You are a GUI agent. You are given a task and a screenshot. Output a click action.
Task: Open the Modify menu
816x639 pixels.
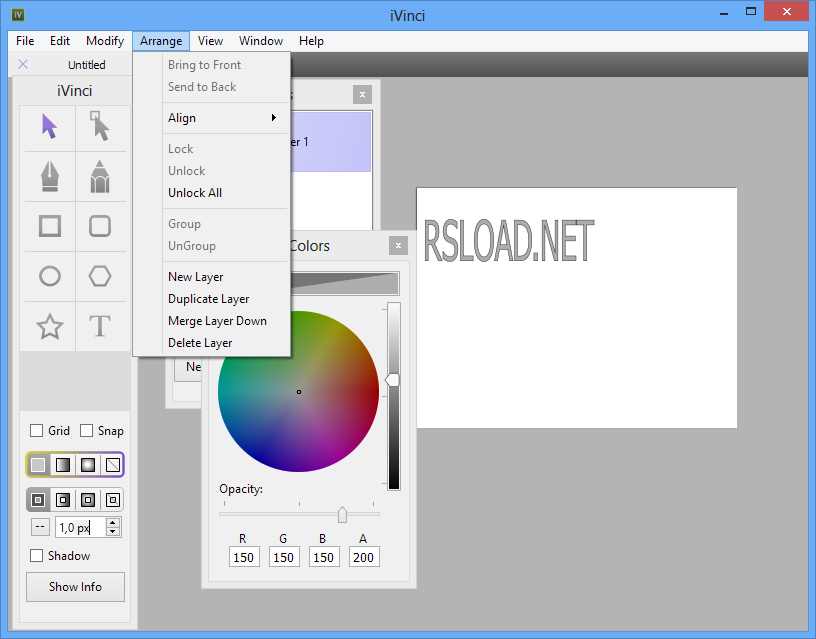point(105,41)
